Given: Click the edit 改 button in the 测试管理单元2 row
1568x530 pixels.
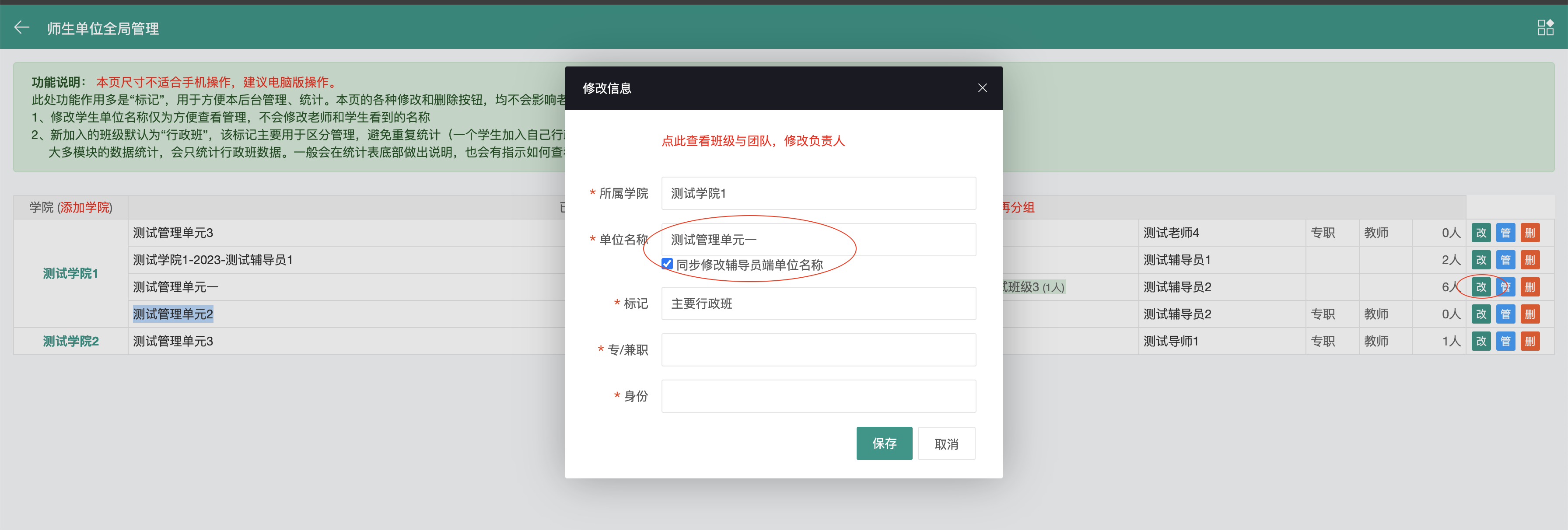Looking at the screenshot, I should click(1481, 314).
